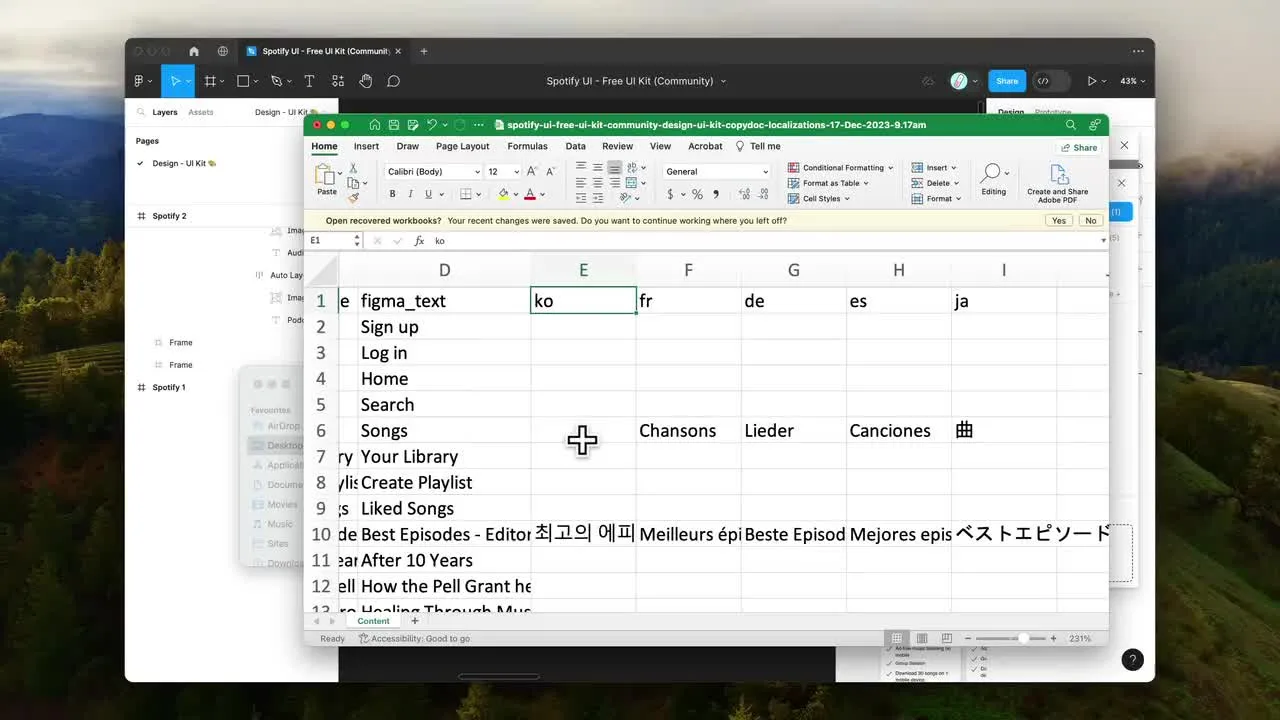Open Create and Share Adobe PDF
The height and width of the screenshot is (720, 1280).
(1057, 184)
